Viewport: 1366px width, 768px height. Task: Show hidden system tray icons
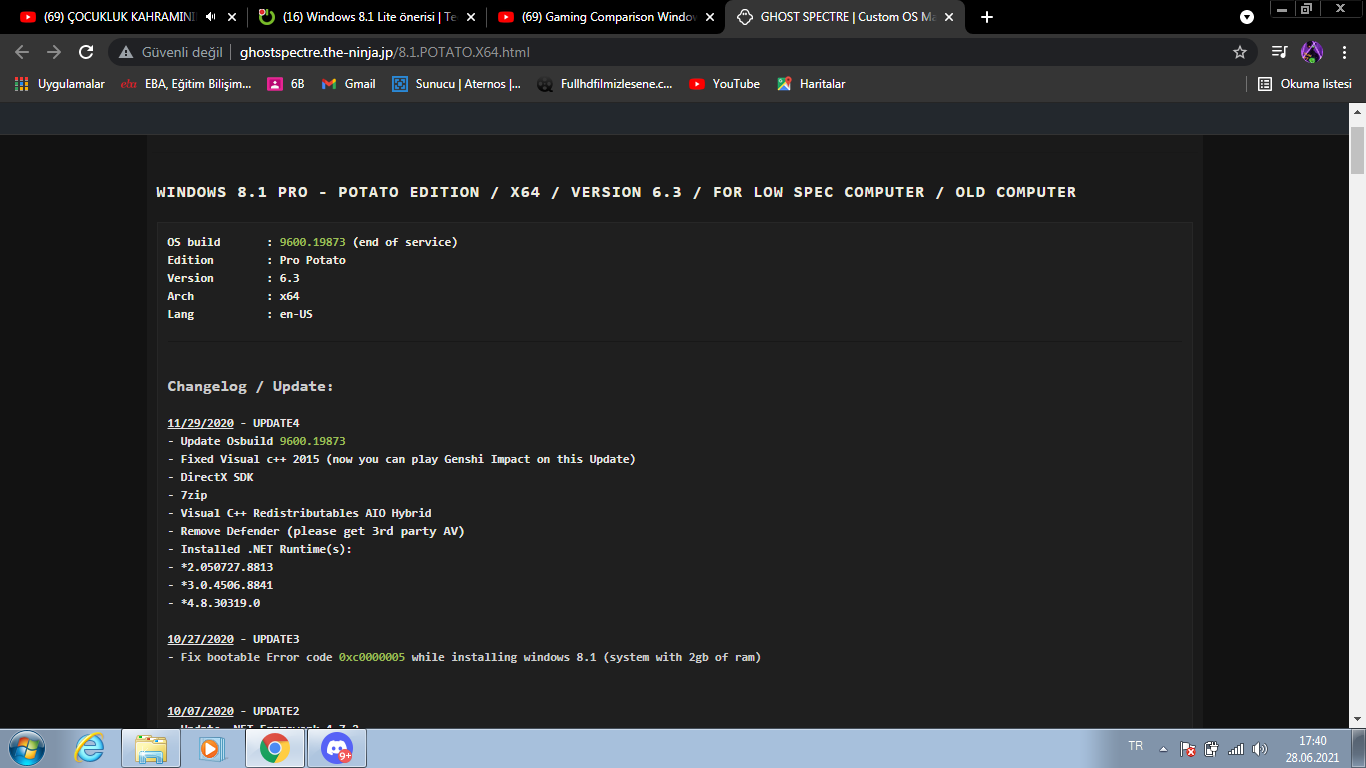[x=1163, y=748]
